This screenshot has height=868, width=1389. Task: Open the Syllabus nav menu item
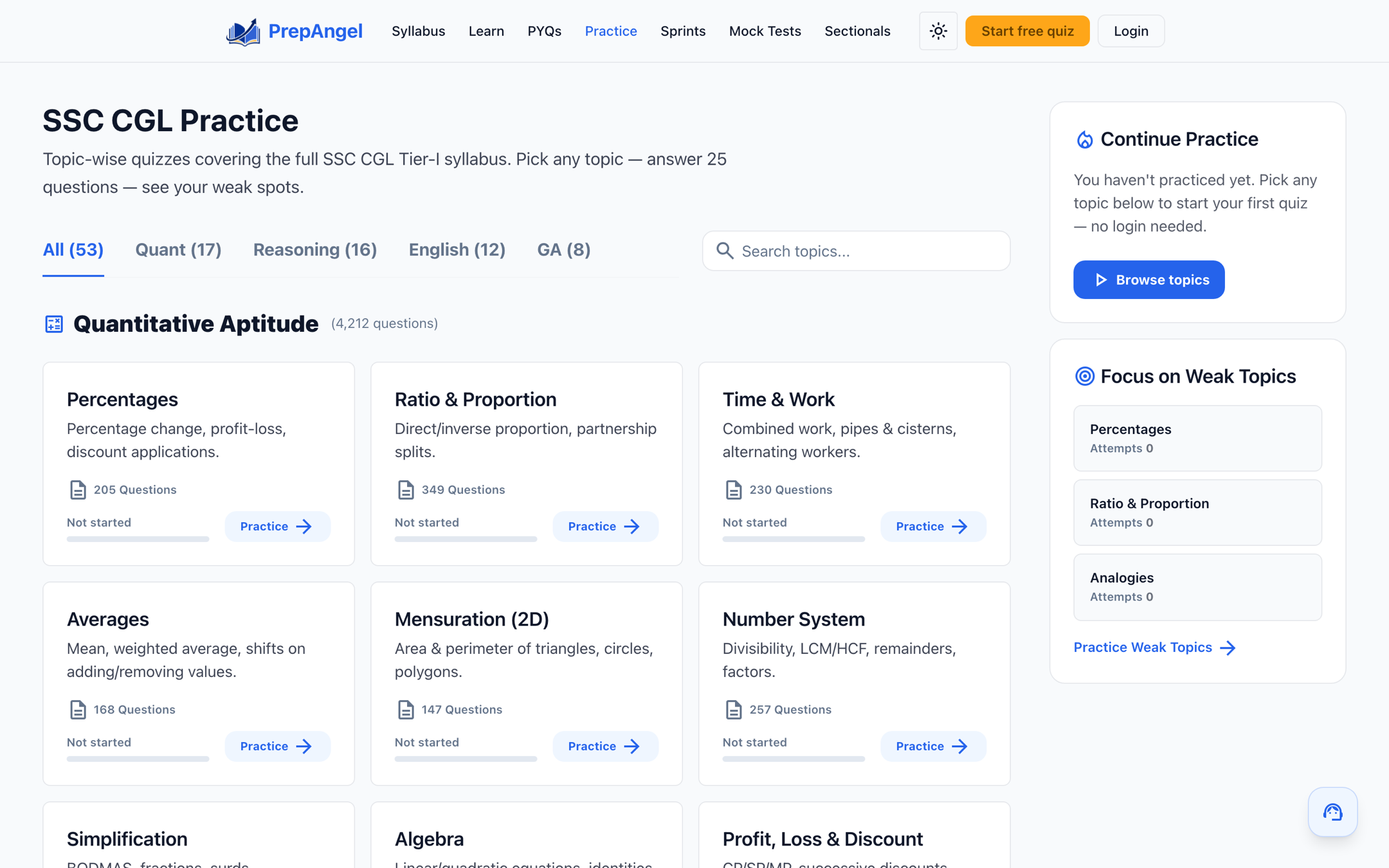(x=418, y=31)
